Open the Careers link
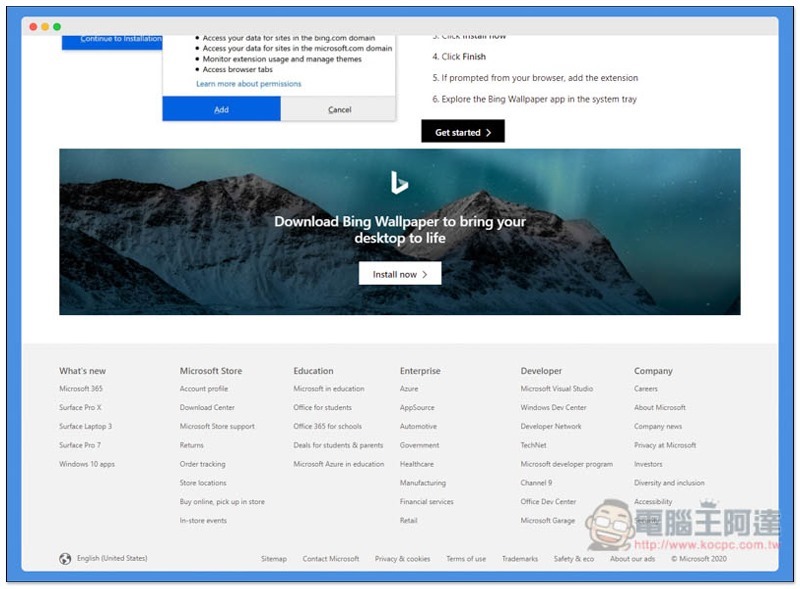Screen dimensions: 800x589 (645, 388)
